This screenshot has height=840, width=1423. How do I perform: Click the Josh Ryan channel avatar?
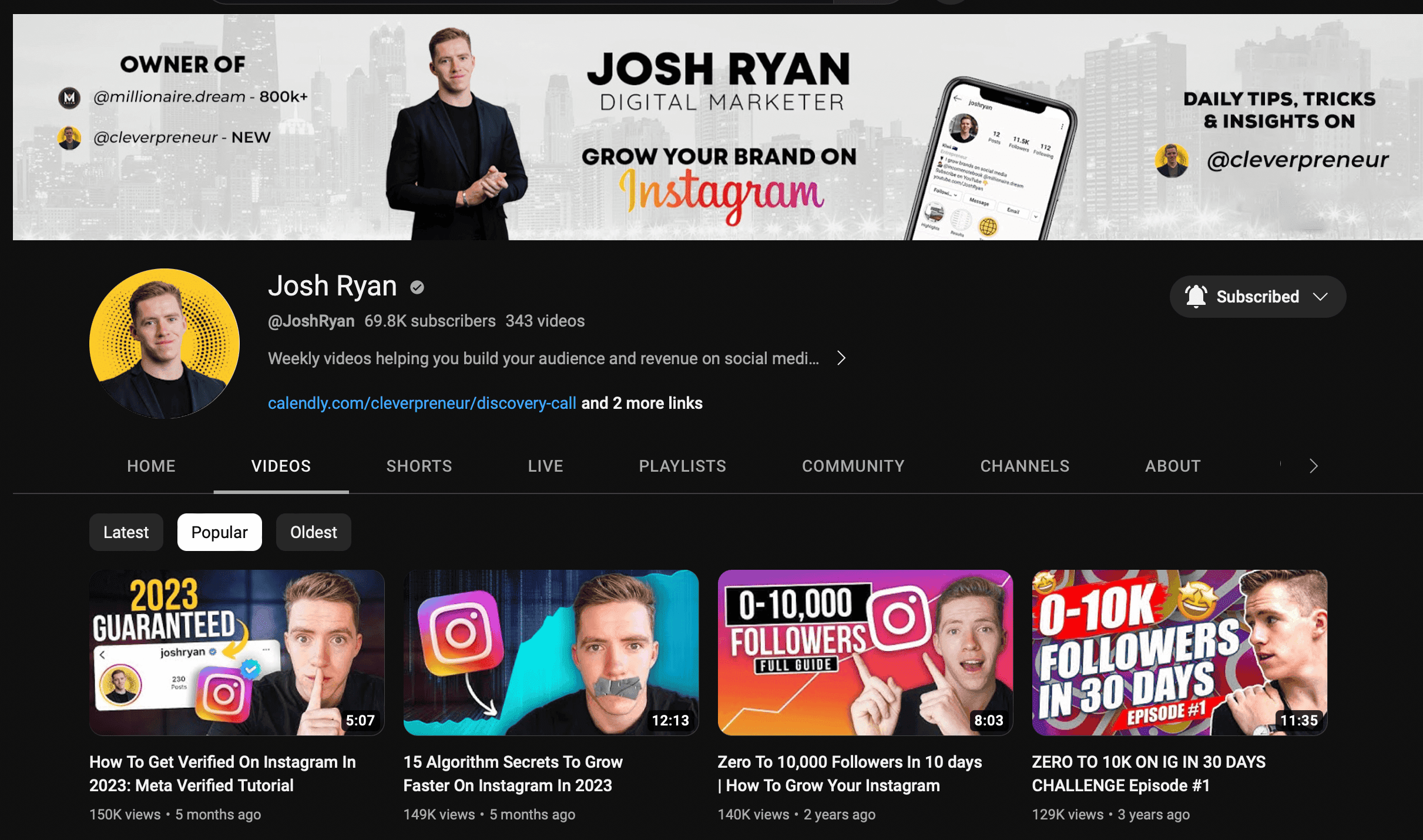point(165,344)
